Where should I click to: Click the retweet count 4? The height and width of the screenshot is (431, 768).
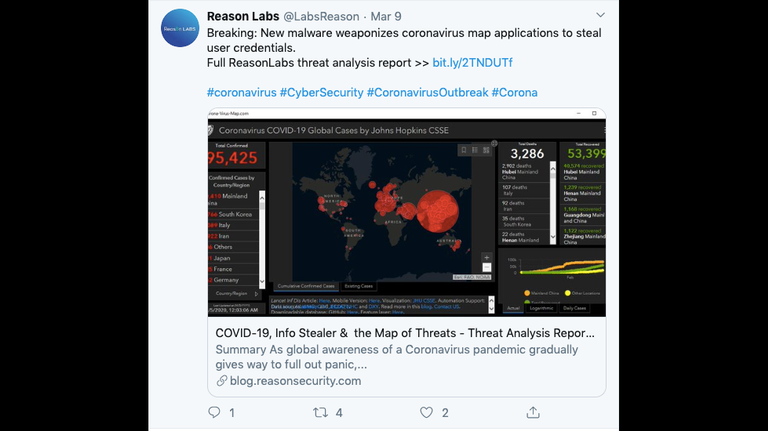click(x=339, y=413)
